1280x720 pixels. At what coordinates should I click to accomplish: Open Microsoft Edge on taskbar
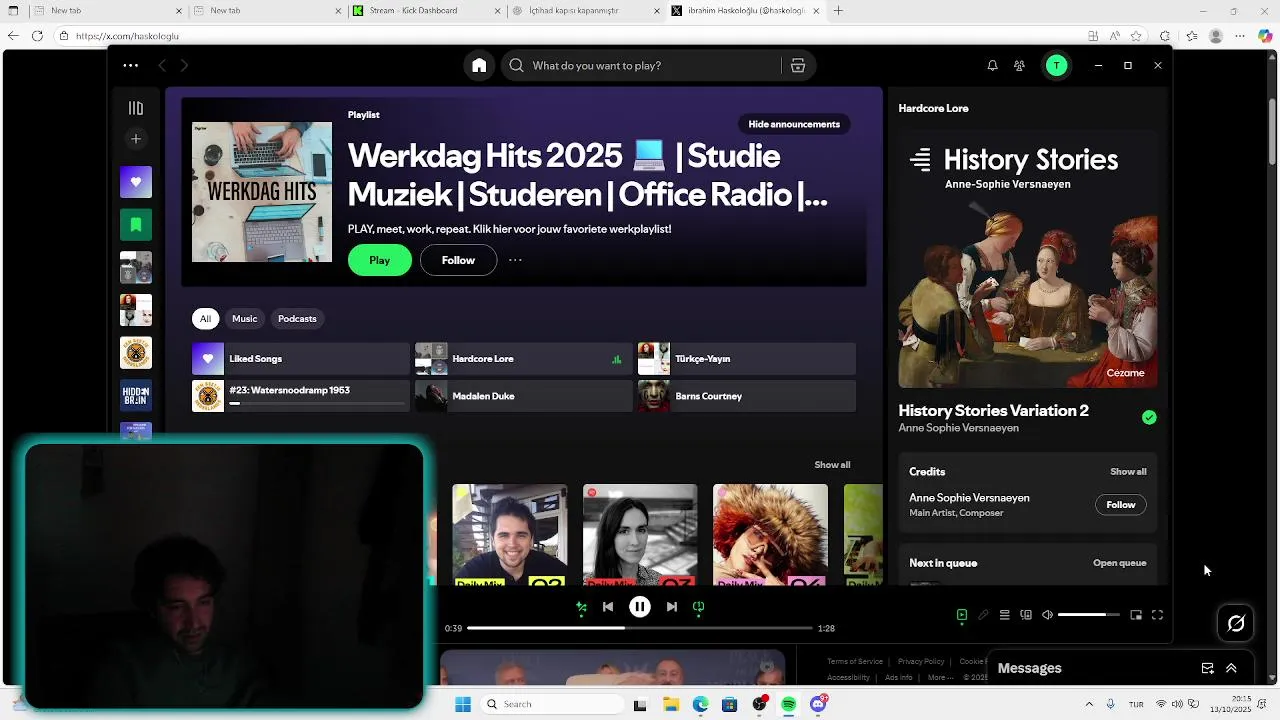[x=700, y=704]
